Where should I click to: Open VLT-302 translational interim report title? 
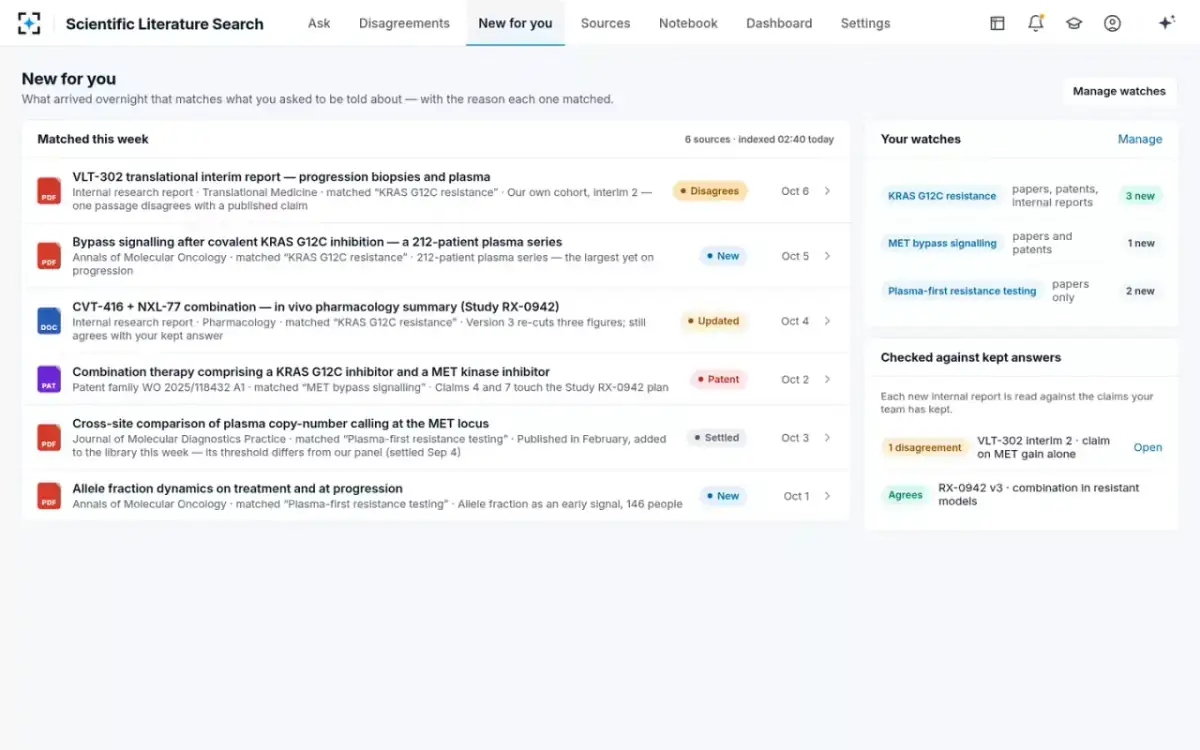[x=281, y=177]
